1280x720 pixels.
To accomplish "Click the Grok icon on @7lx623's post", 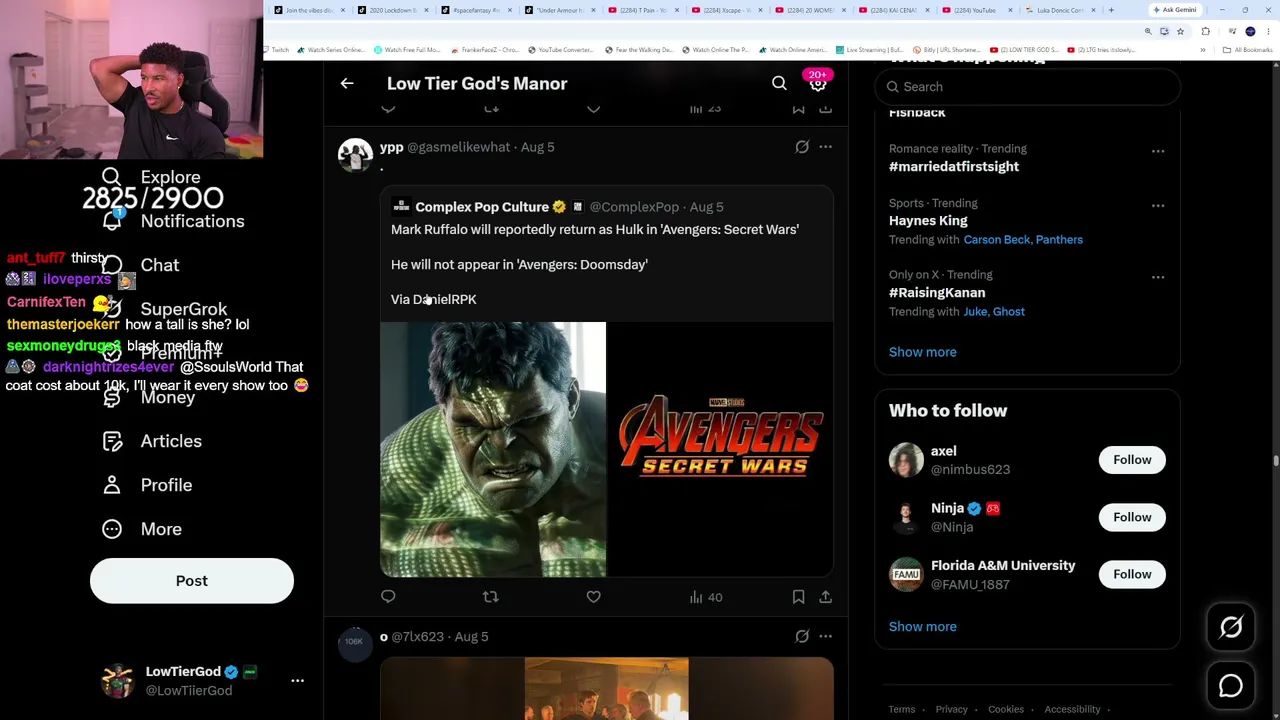I will click(802, 636).
